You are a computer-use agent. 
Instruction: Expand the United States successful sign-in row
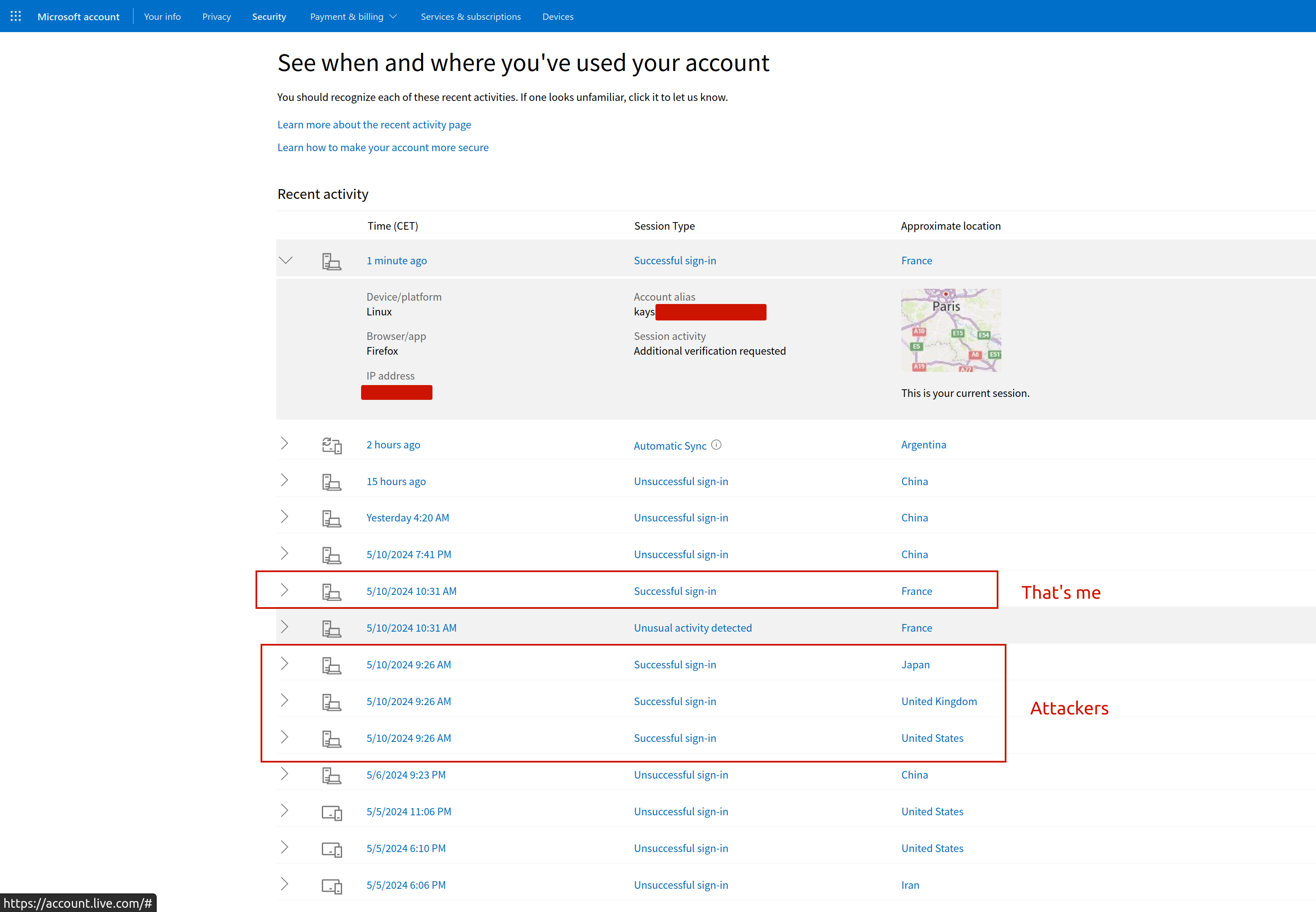click(x=285, y=737)
